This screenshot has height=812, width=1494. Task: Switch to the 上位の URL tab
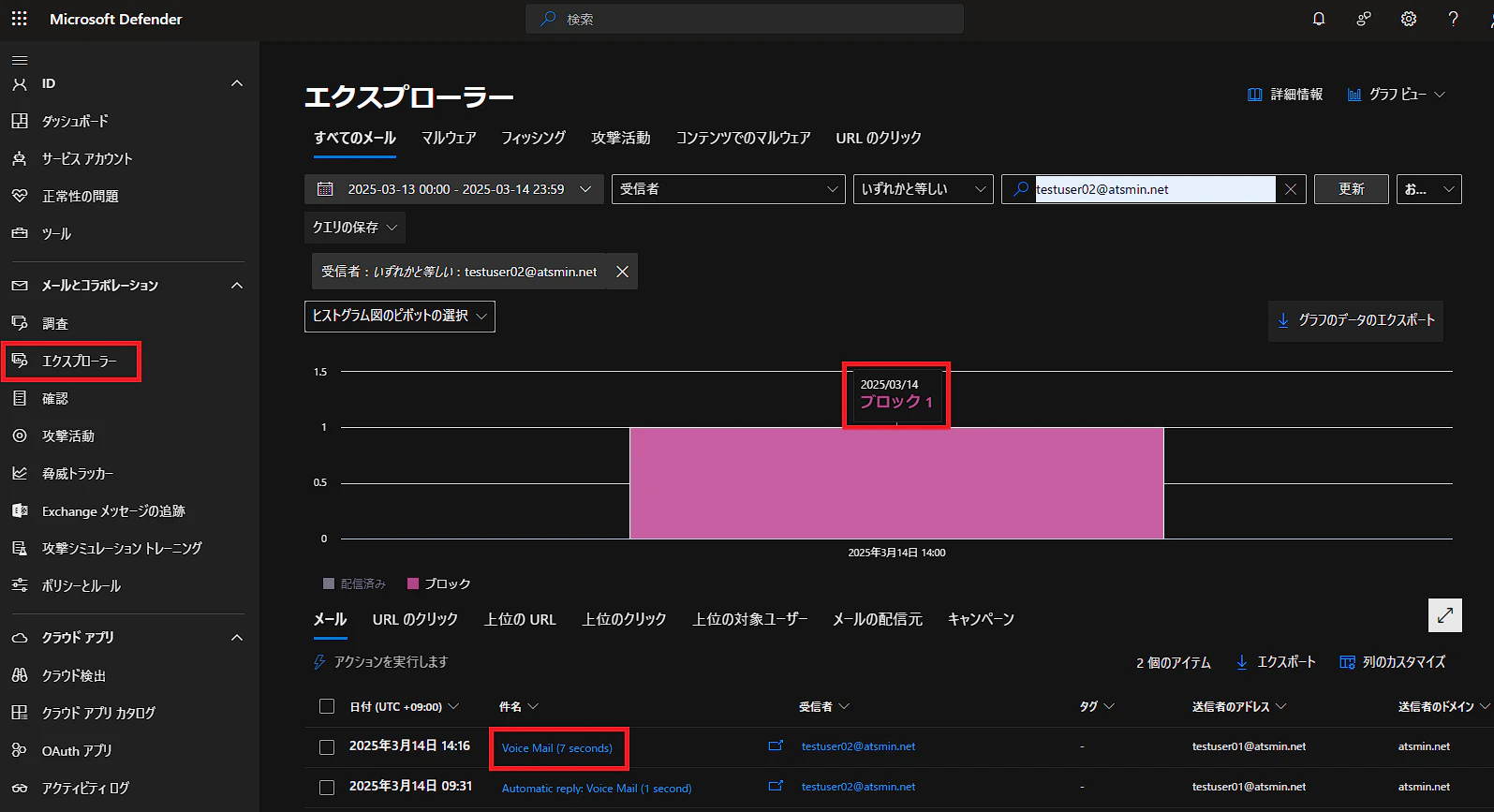coord(520,619)
